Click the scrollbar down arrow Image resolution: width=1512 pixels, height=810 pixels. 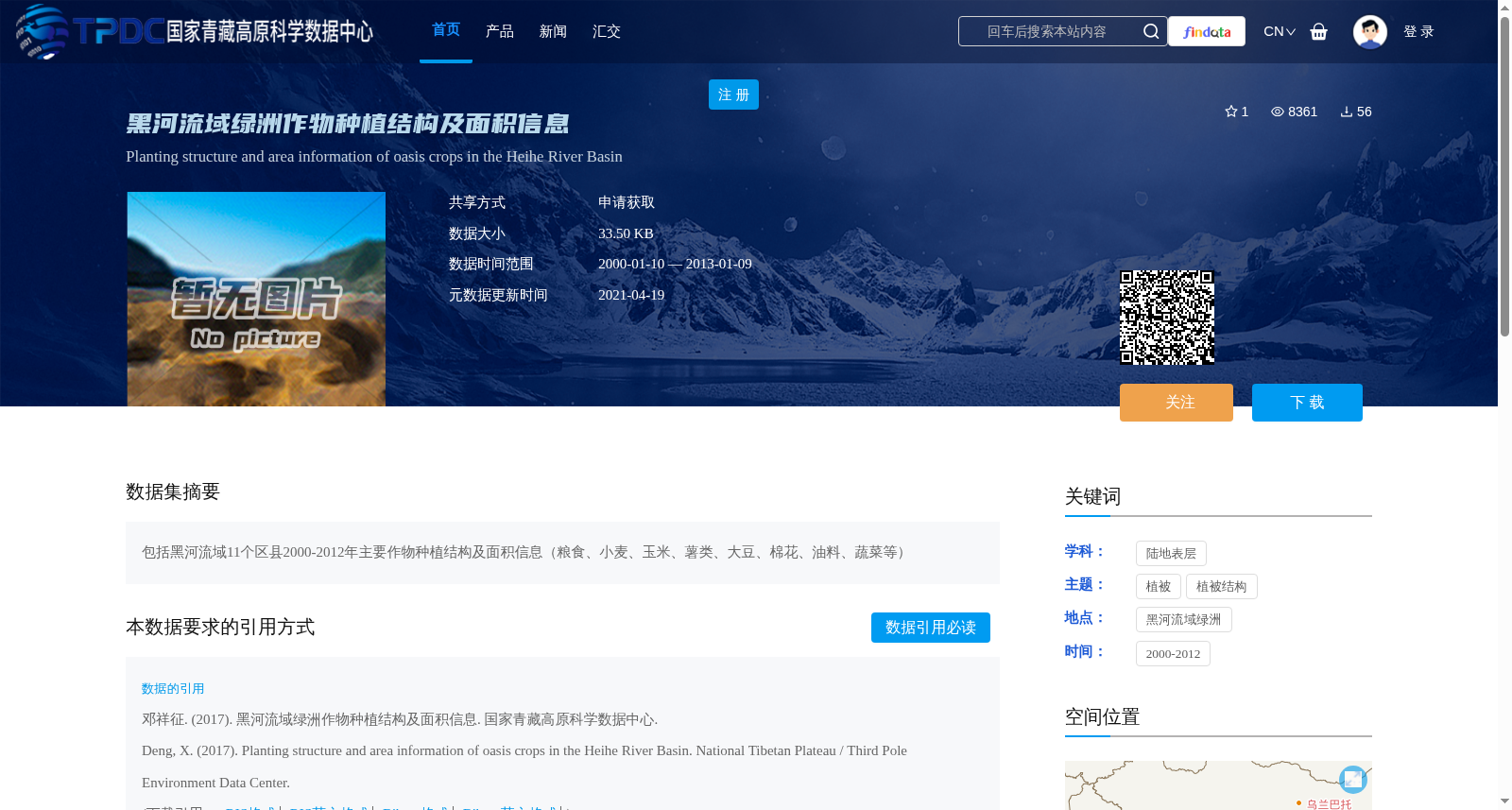[x=1504, y=801]
